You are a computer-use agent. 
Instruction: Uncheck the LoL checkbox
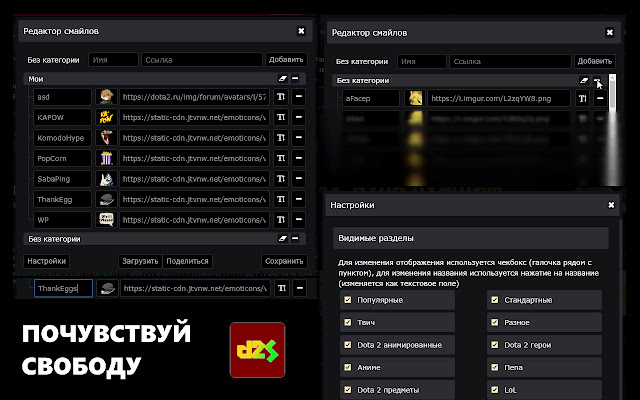point(495,390)
